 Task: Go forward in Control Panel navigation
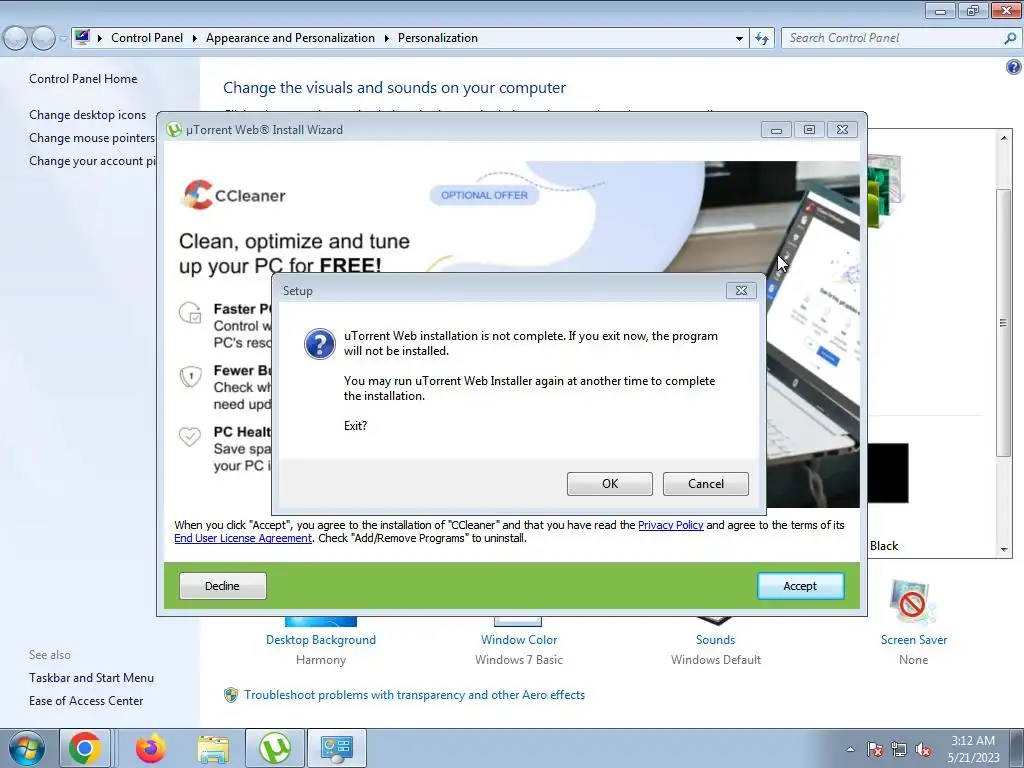[x=43, y=39]
